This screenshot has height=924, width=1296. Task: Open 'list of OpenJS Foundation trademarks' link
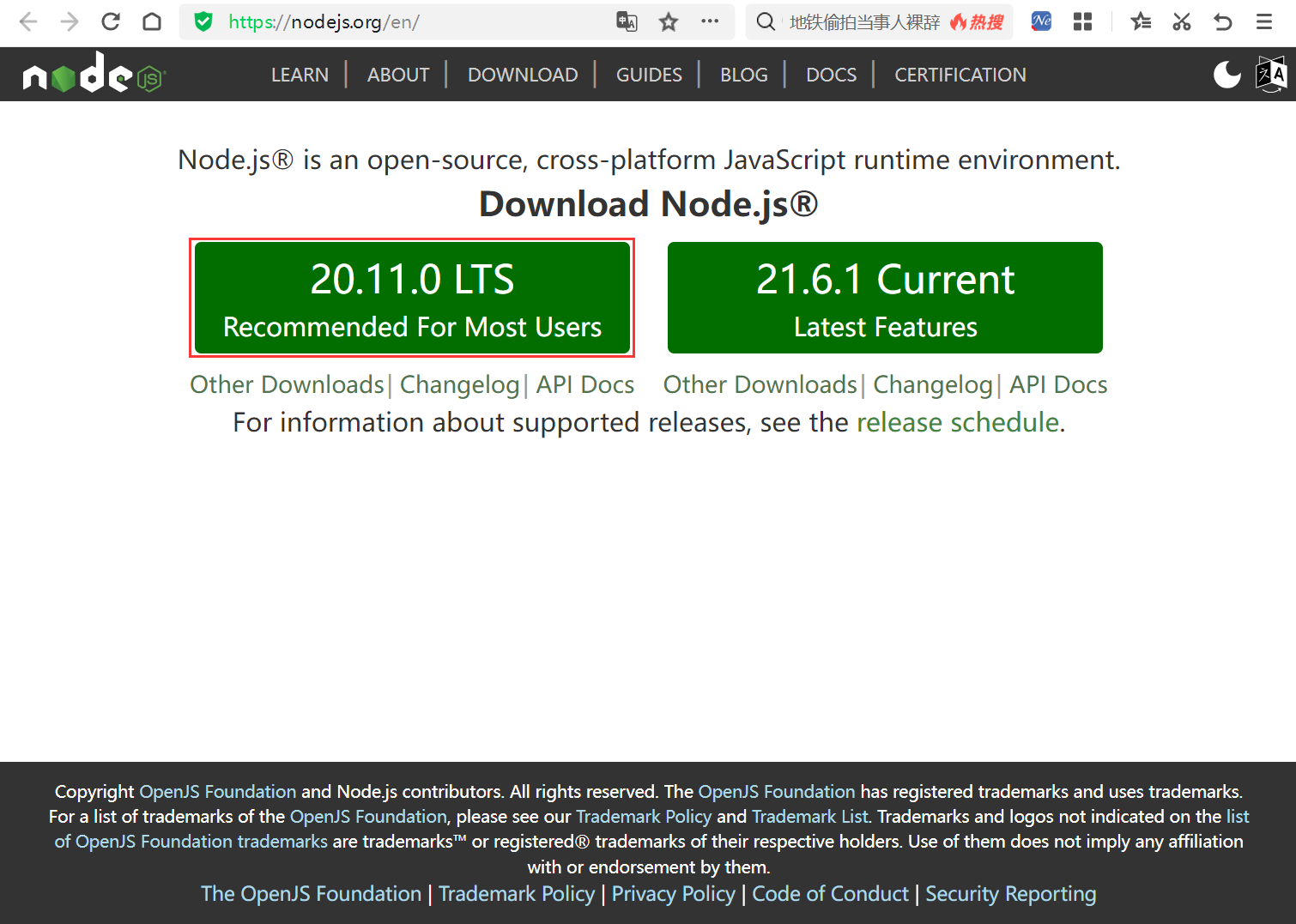(191, 841)
